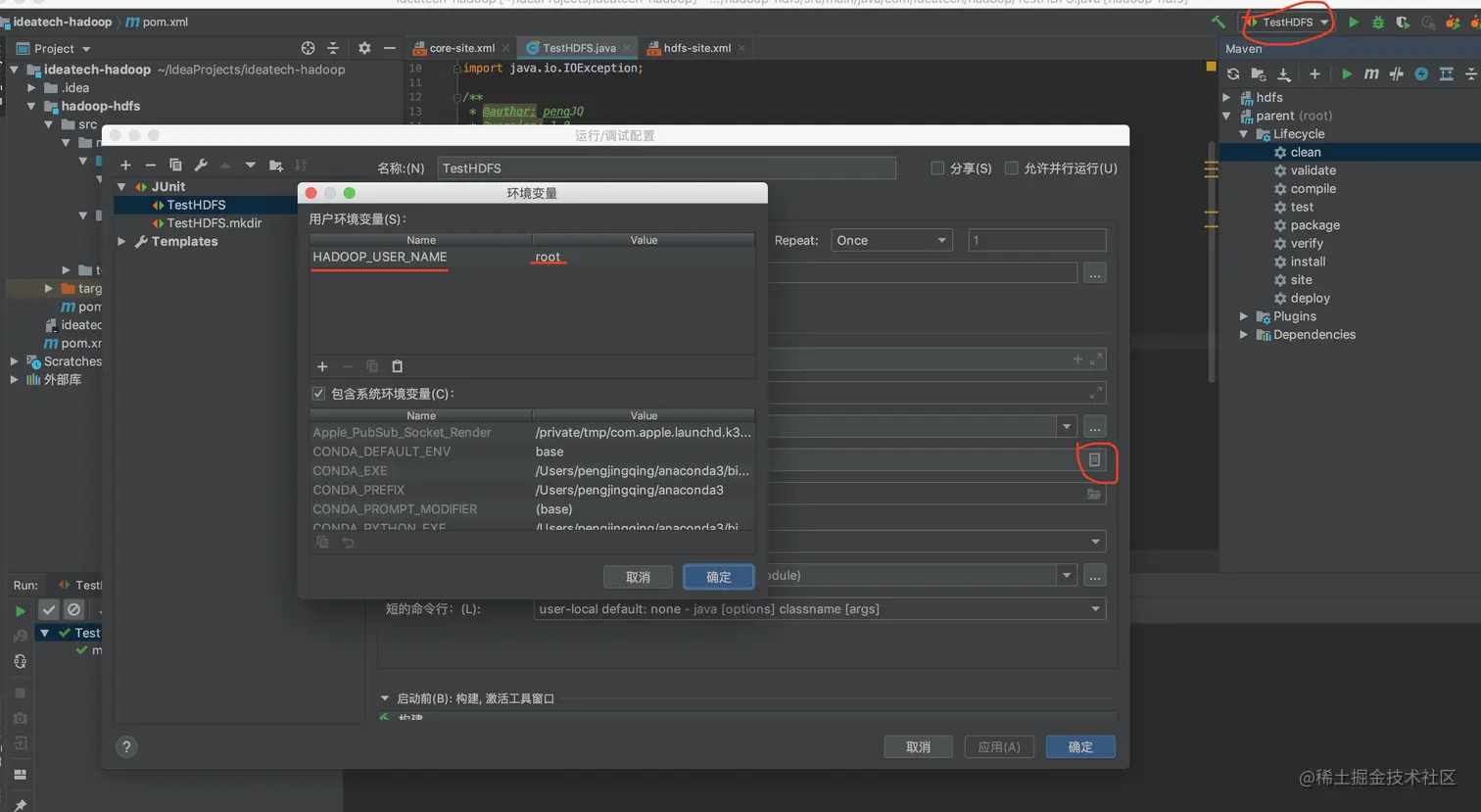Switch to TestHDFS.java editor tab
Image resolution: width=1481 pixels, height=812 pixels.
pos(579,48)
